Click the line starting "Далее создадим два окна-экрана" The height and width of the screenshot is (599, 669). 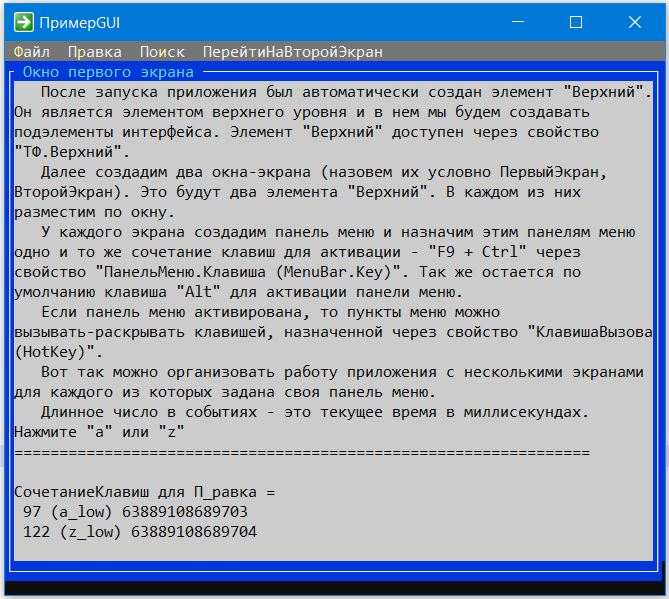[324, 172]
